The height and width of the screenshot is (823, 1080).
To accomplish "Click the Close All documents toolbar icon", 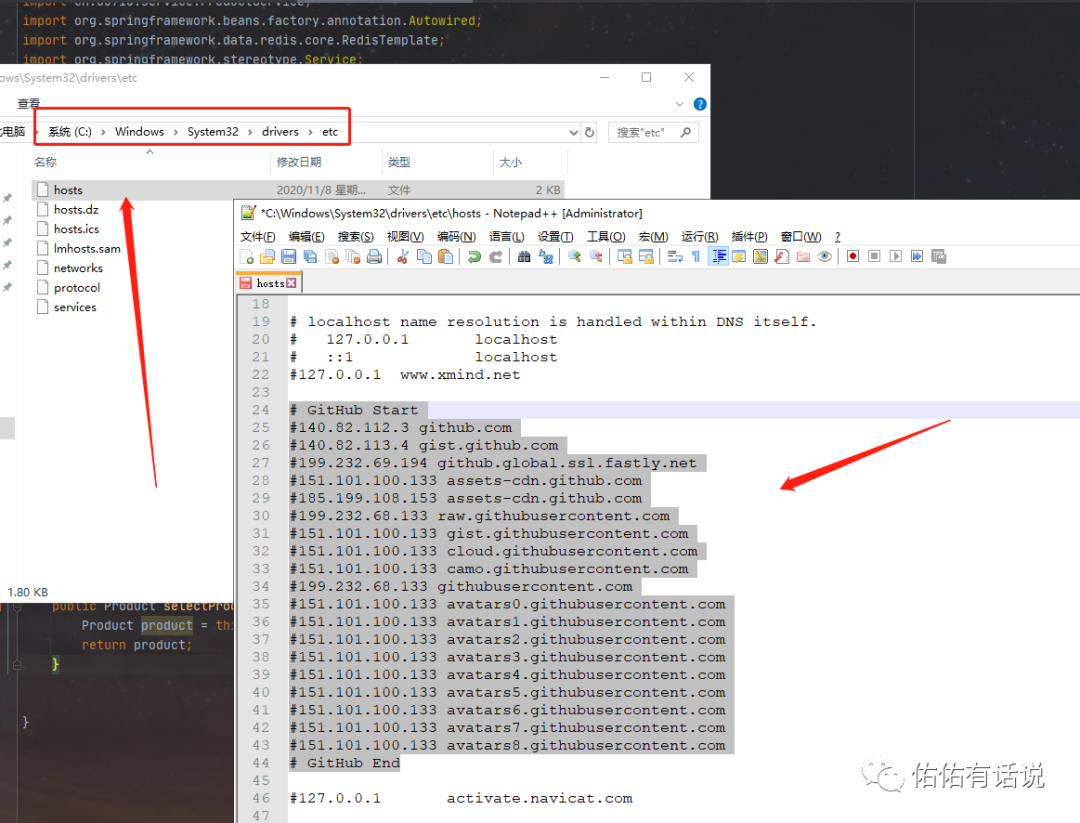I will (x=353, y=257).
